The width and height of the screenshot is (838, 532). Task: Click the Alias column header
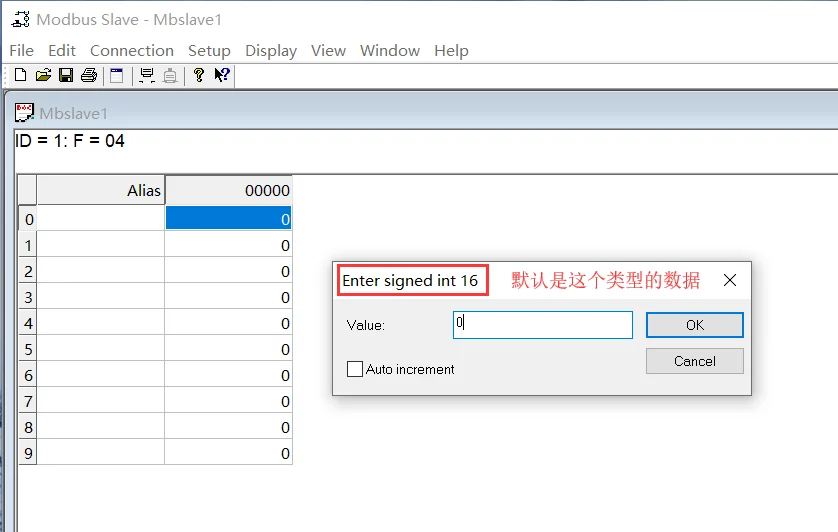100,190
